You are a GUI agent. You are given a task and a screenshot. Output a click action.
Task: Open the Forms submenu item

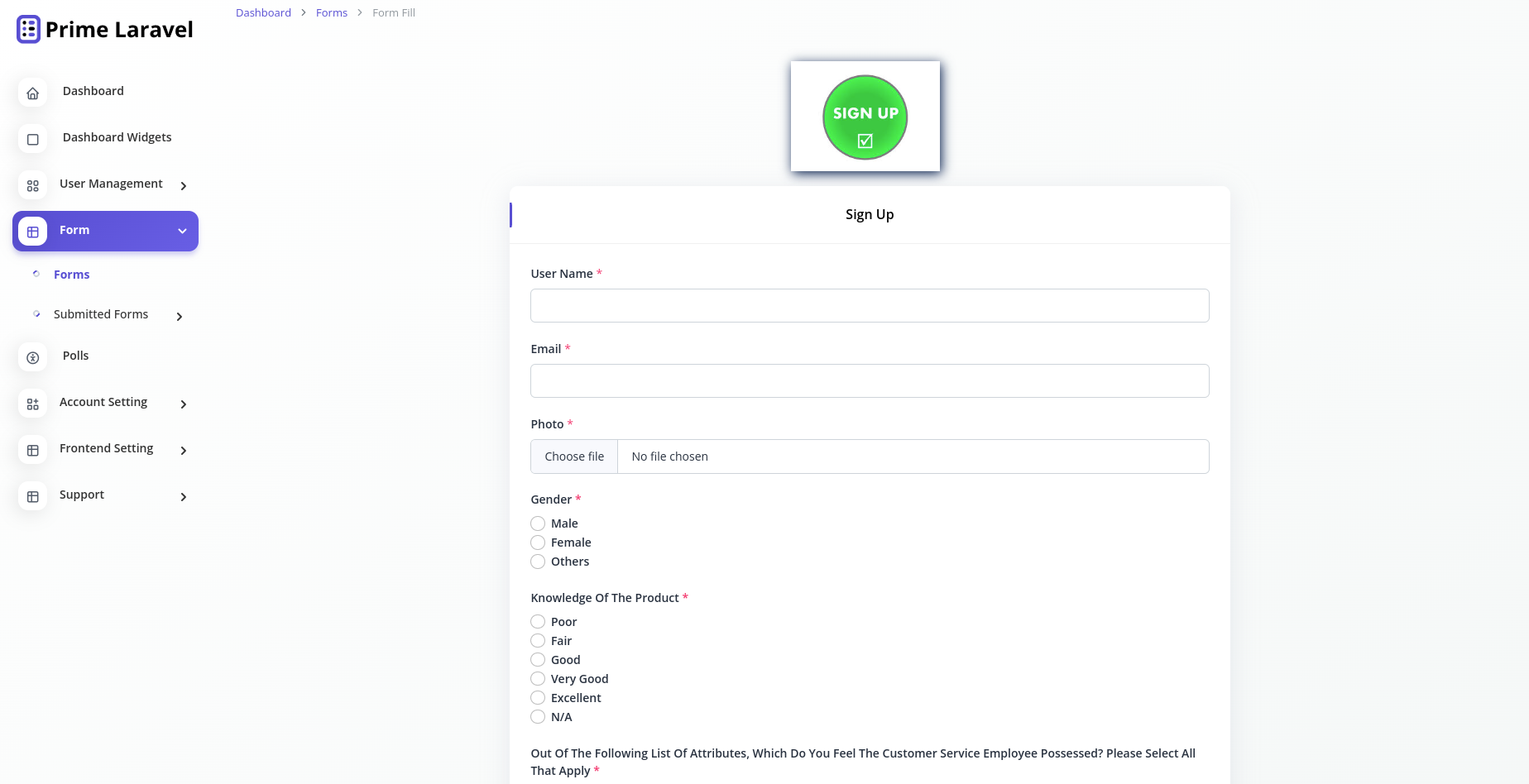(x=71, y=274)
